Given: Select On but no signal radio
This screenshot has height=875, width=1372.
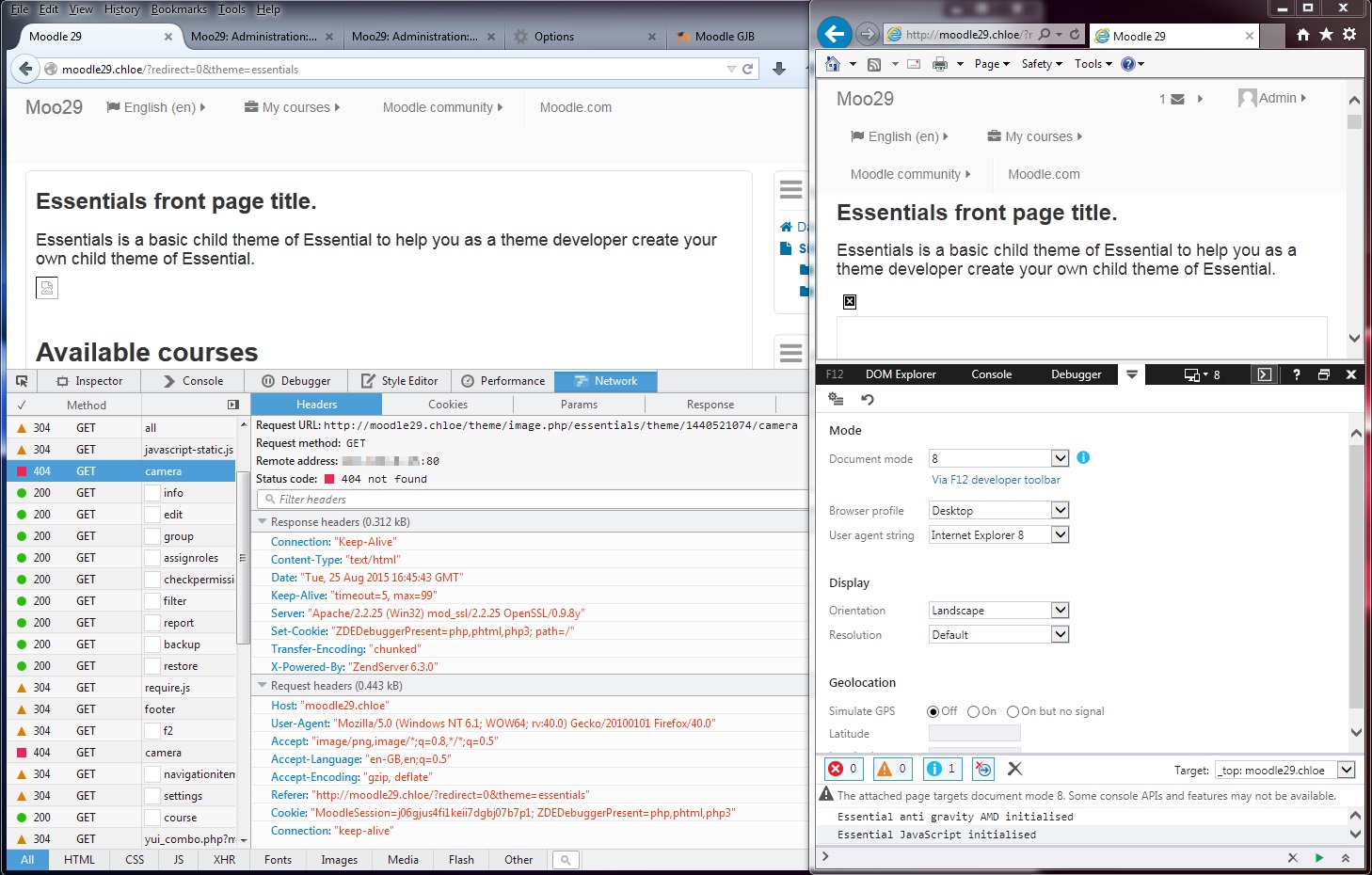Looking at the screenshot, I should coord(1013,711).
